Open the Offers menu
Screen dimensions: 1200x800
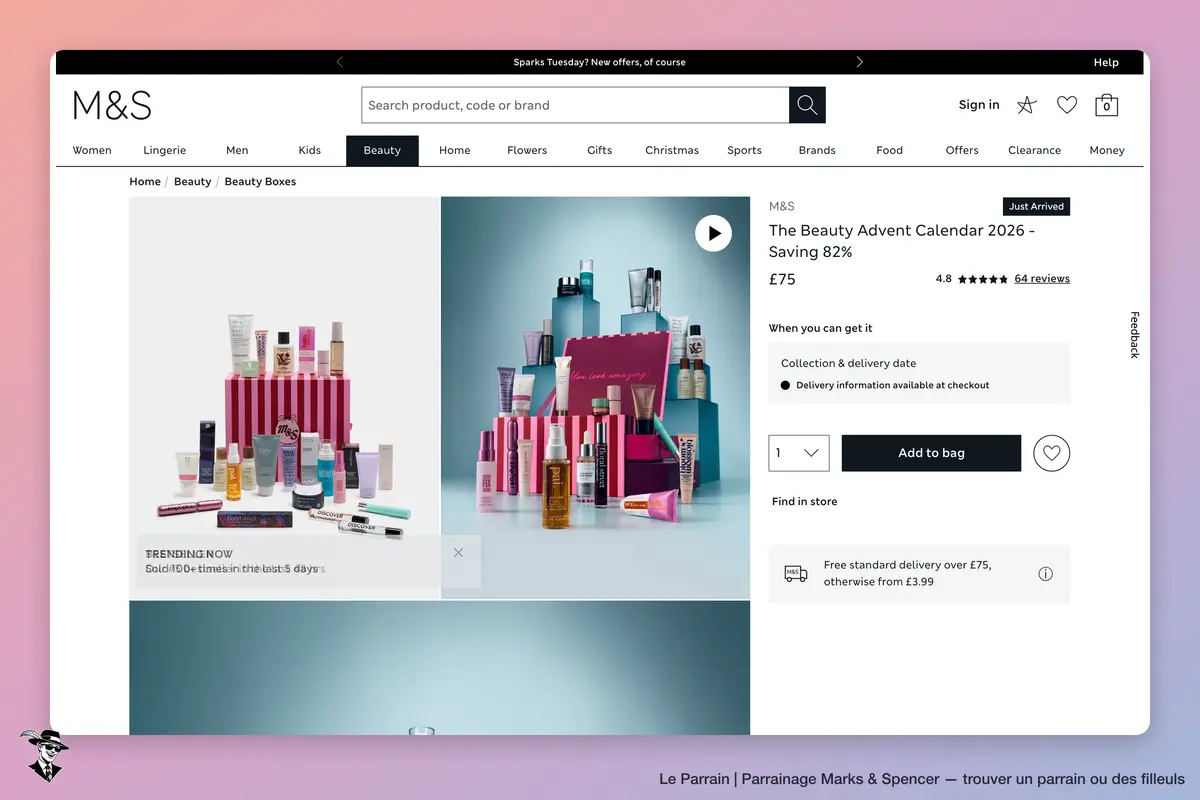[962, 150]
